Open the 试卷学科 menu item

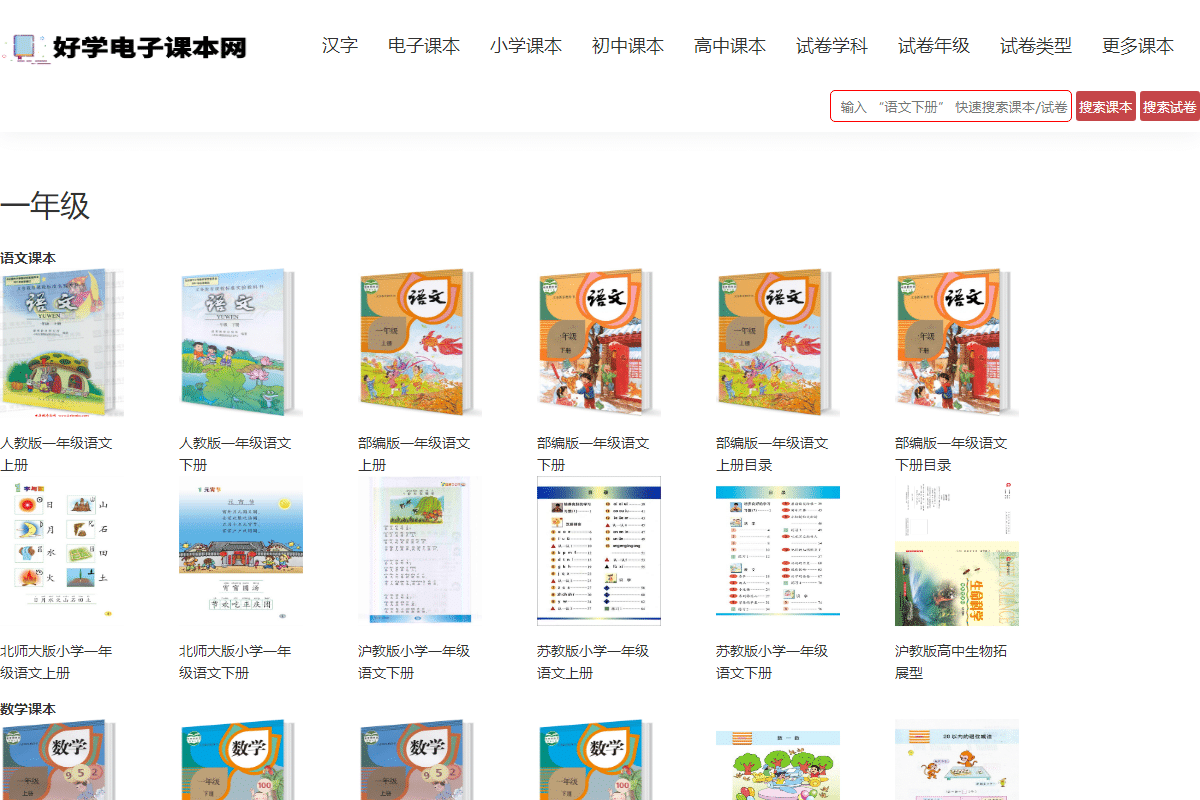[x=832, y=46]
